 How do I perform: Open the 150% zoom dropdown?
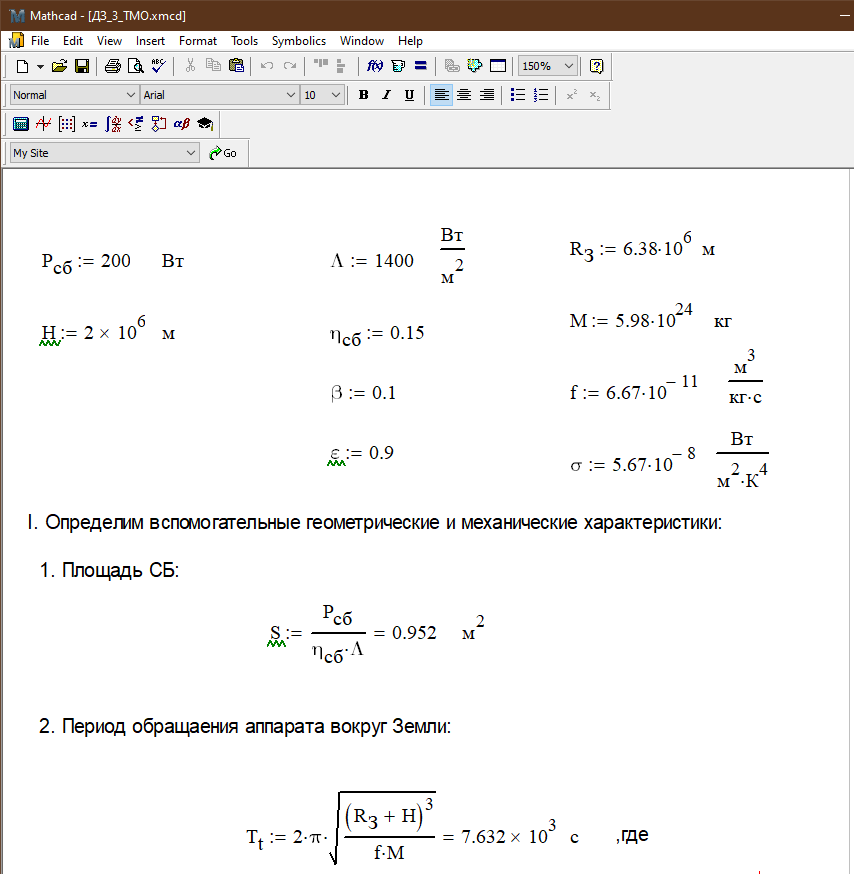[569, 66]
